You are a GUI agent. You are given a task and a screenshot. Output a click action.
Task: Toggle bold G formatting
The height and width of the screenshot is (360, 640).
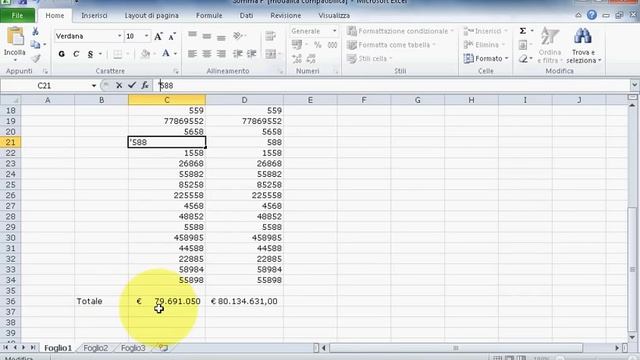62,53
